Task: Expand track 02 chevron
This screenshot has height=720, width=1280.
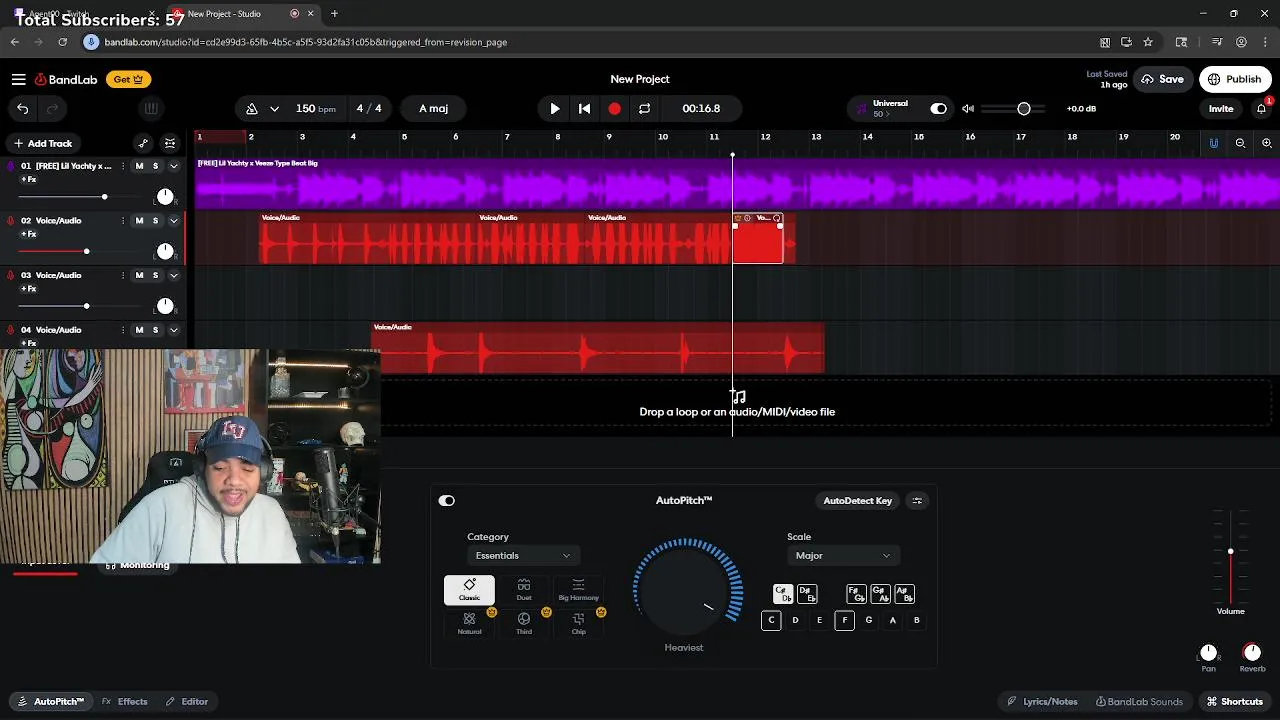Action: coord(173,221)
